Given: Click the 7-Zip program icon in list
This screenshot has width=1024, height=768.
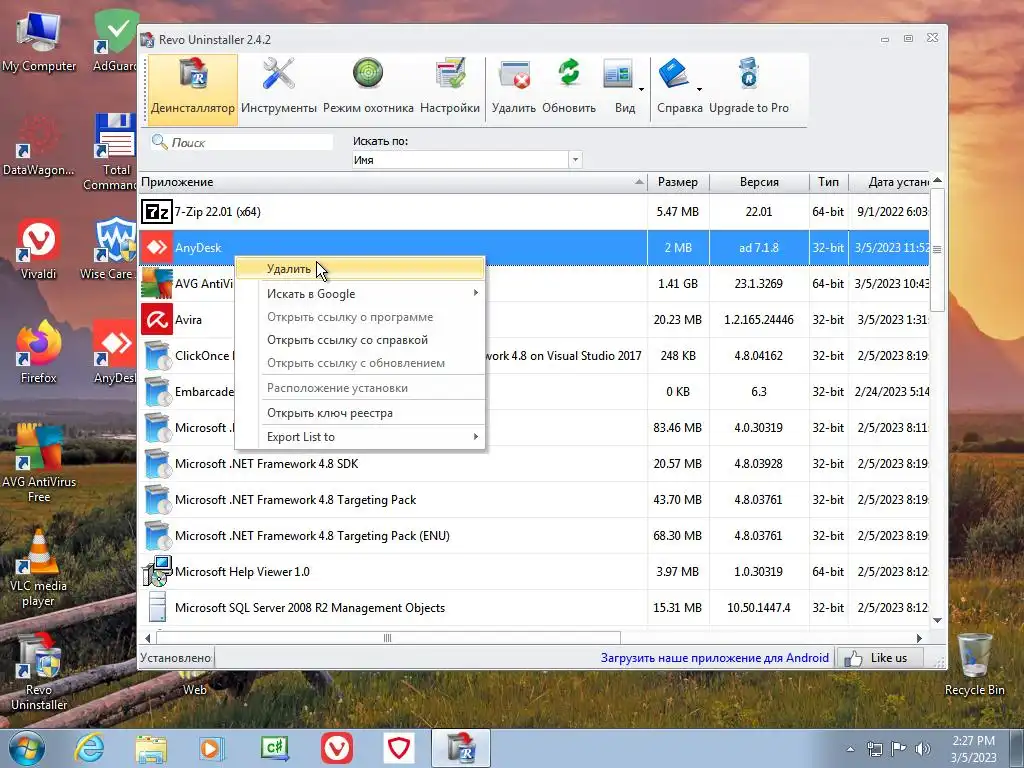Looking at the screenshot, I should pyautogui.click(x=157, y=212).
